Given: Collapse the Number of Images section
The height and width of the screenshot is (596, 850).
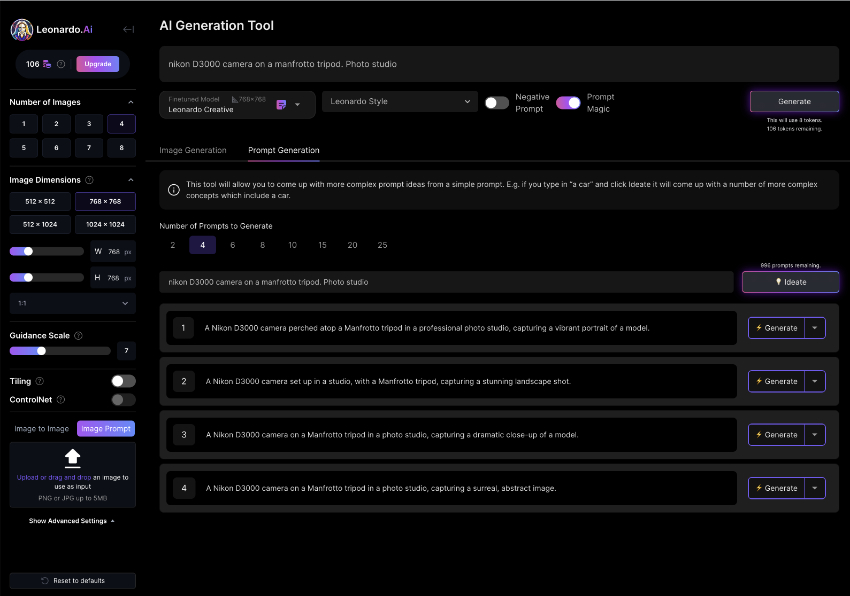Looking at the screenshot, I should coord(131,102).
